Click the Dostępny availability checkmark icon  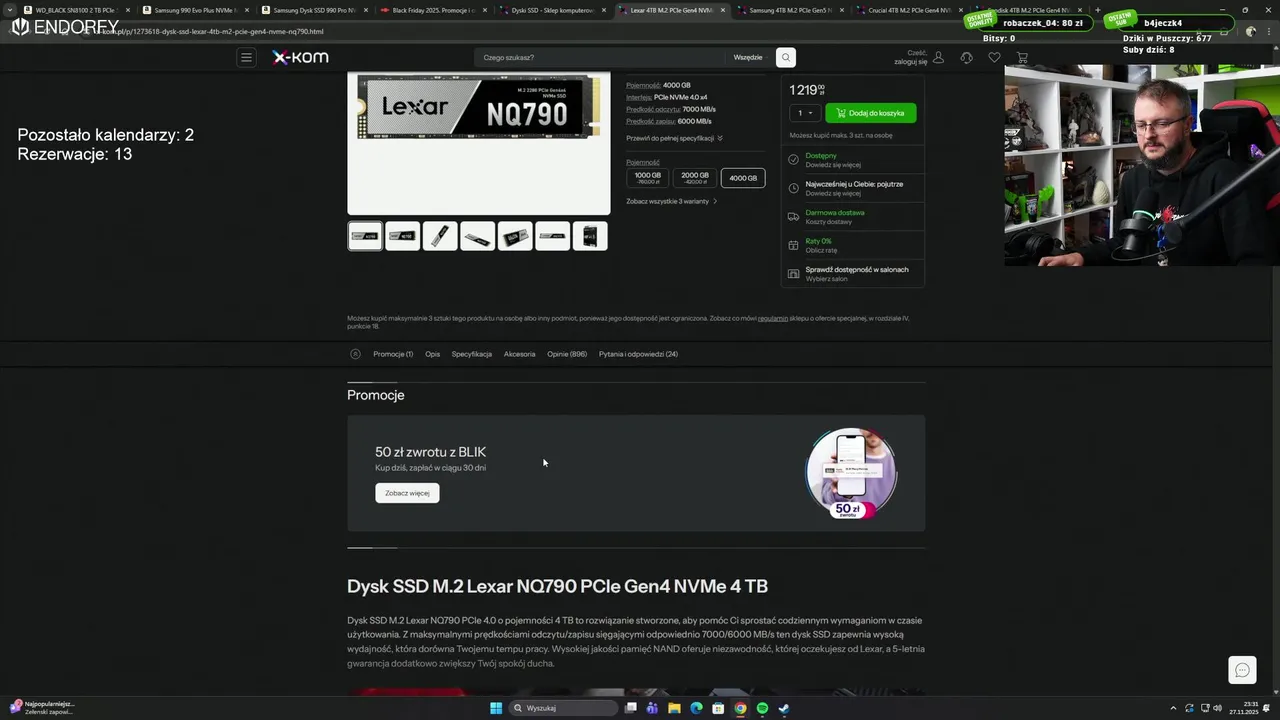click(x=793, y=159)
